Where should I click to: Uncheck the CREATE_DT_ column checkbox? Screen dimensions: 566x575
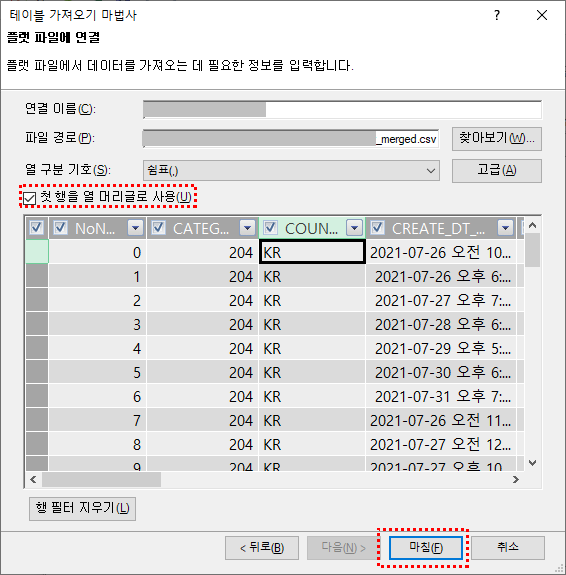[377, 228]
